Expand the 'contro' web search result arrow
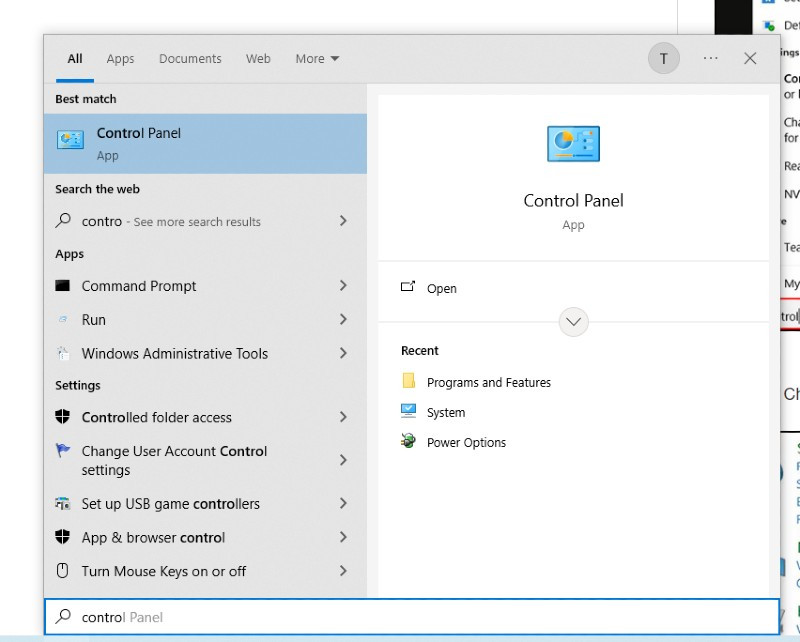The image size is (800, 642). pos(343,220)
